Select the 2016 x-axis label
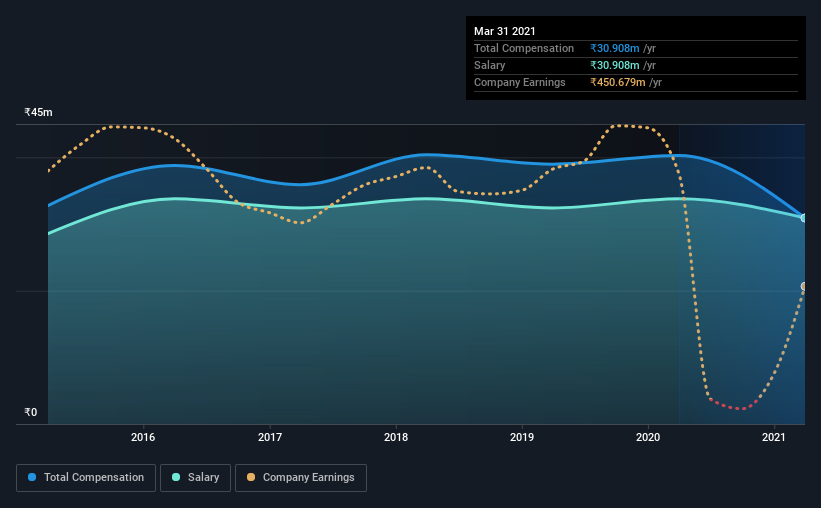 [143, 437]
